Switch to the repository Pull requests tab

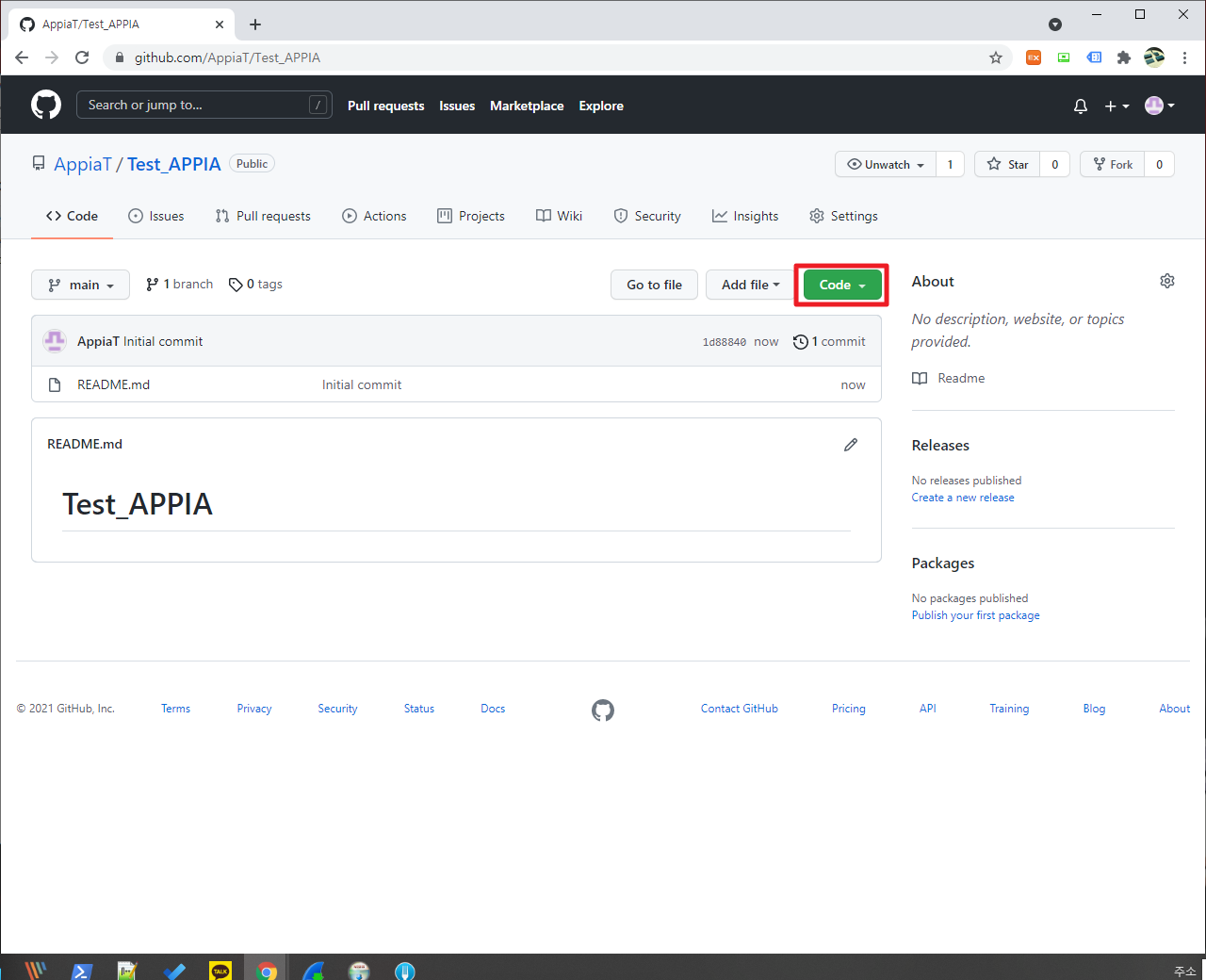click(x=263, y=216)
